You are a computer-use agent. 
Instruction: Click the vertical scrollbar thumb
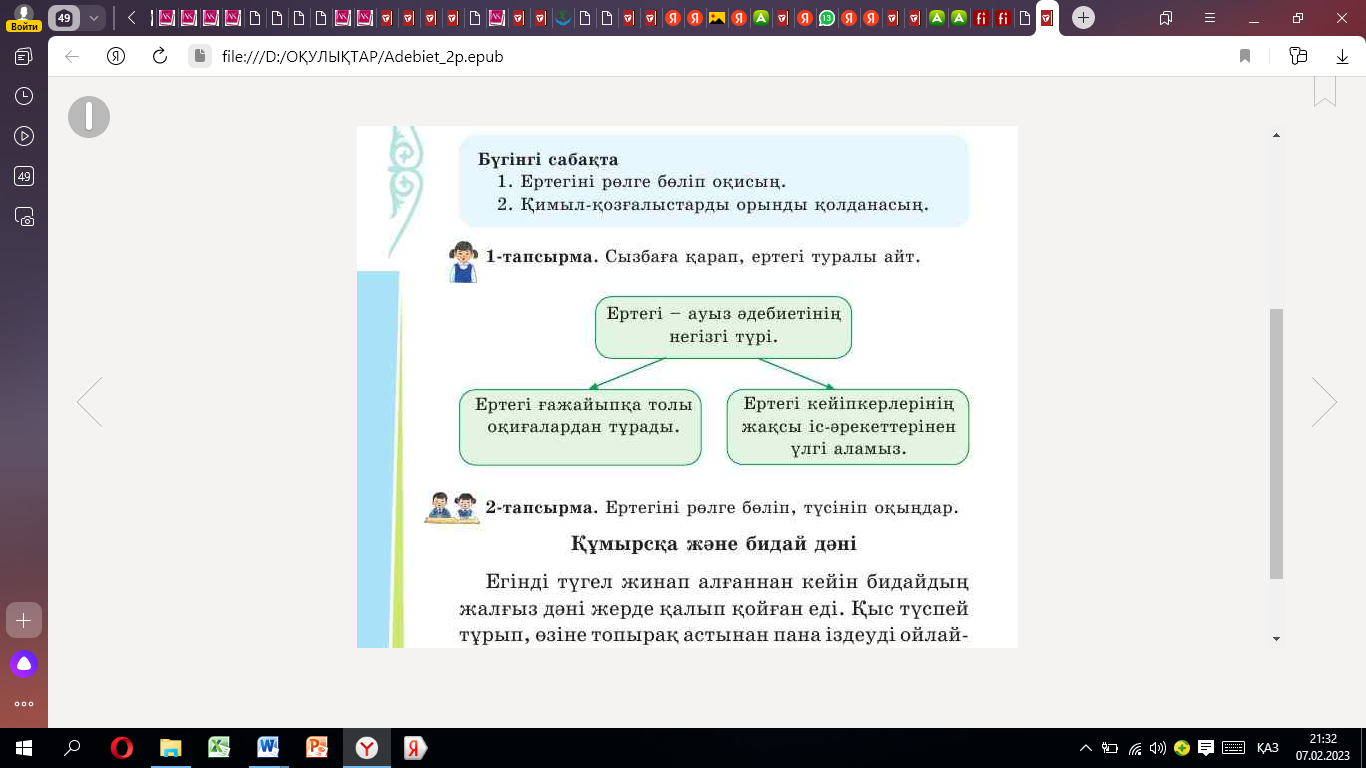point(1276,444)
